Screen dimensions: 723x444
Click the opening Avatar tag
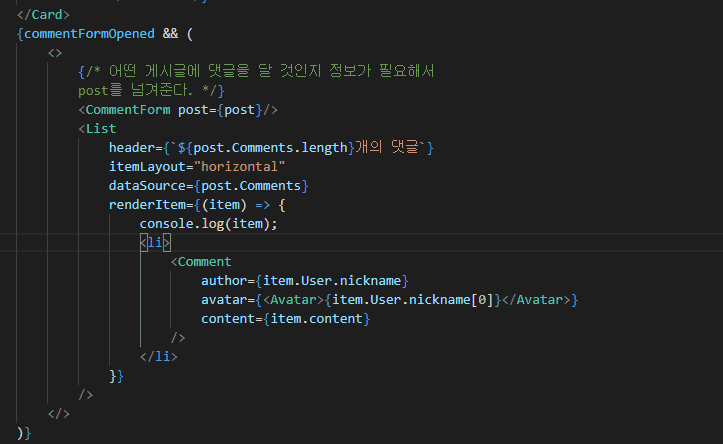pos(293,300)
